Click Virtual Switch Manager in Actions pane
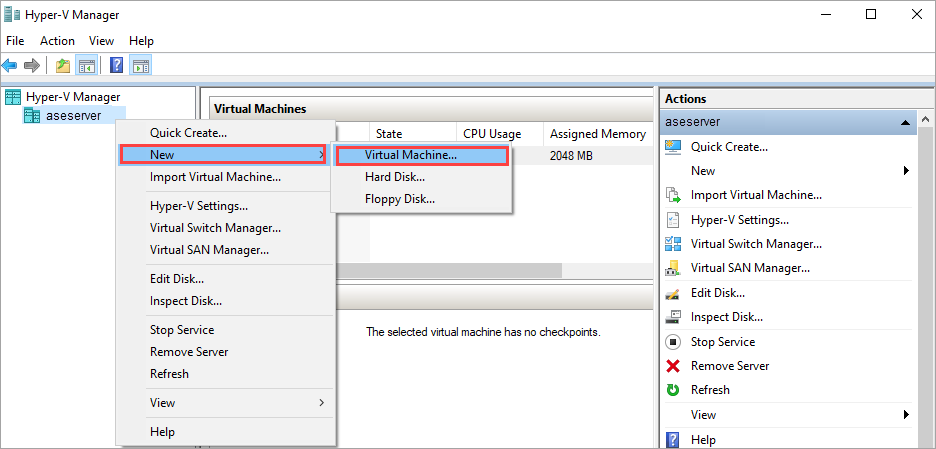936x449 pixels. [756, 244]
